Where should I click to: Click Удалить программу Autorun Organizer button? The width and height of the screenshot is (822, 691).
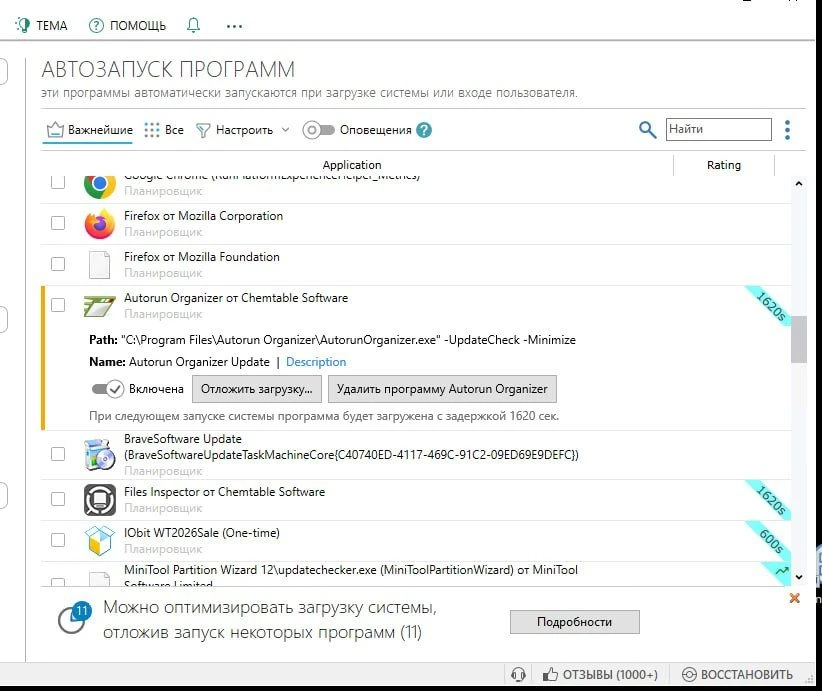442,389
